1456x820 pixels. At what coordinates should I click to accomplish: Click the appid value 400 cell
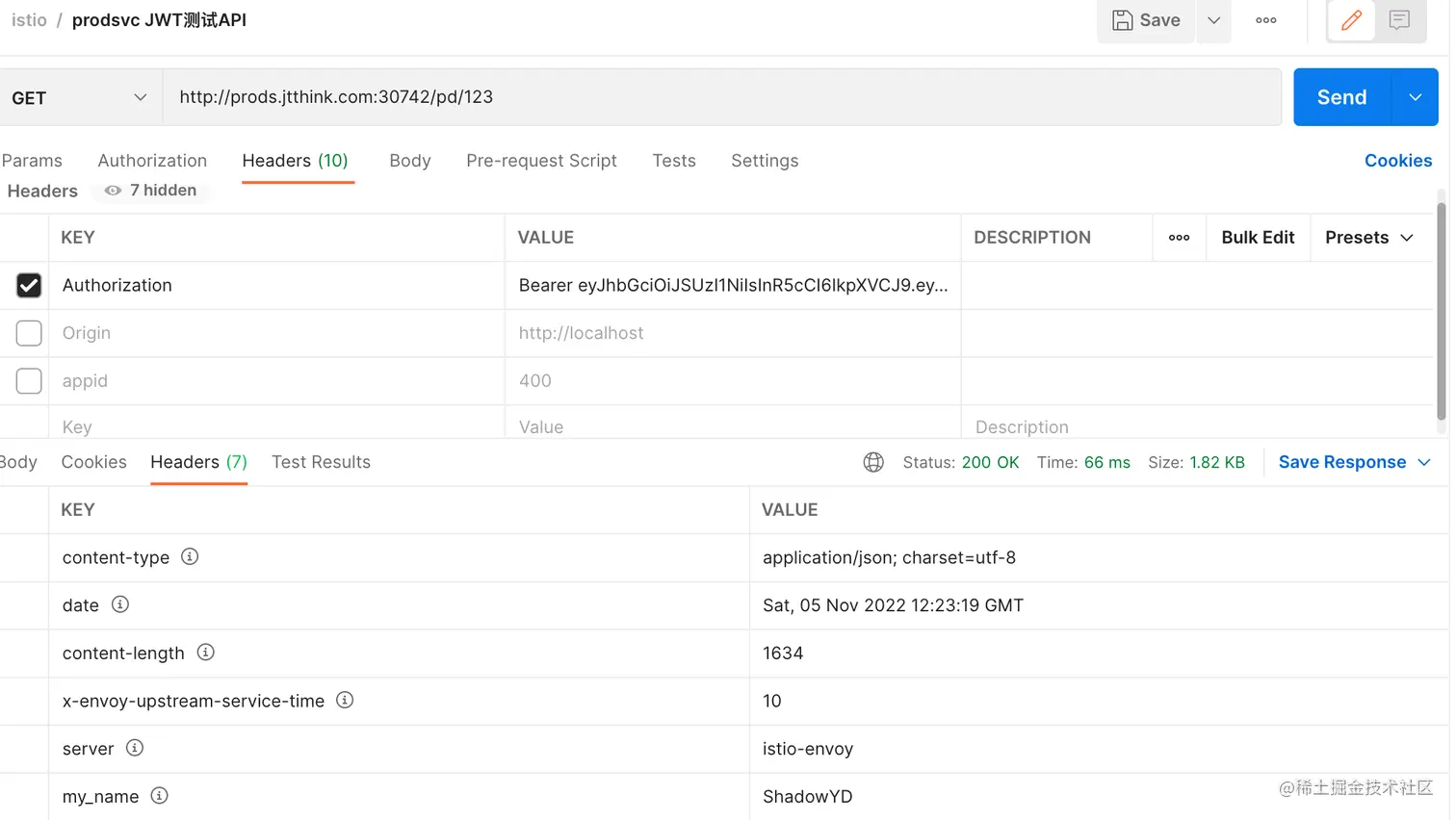tap(733, 381)
